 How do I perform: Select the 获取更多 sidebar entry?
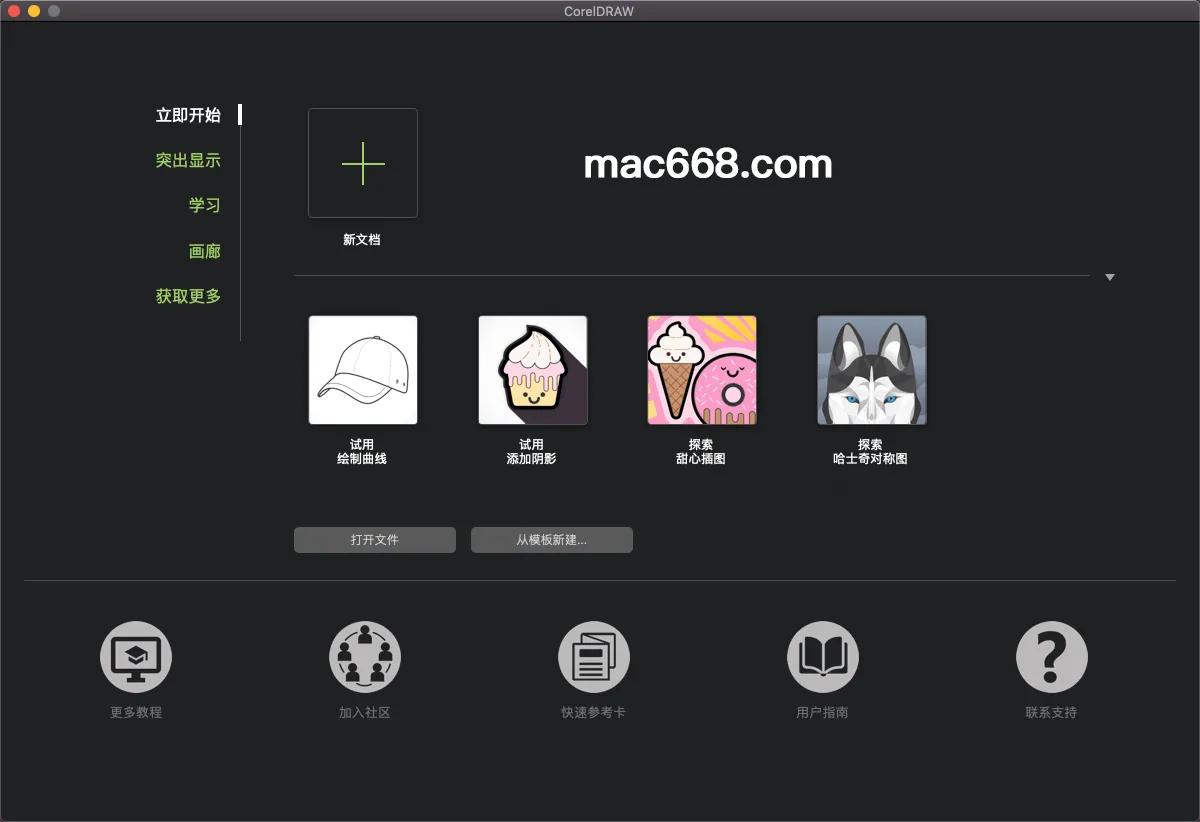[189, 295]
